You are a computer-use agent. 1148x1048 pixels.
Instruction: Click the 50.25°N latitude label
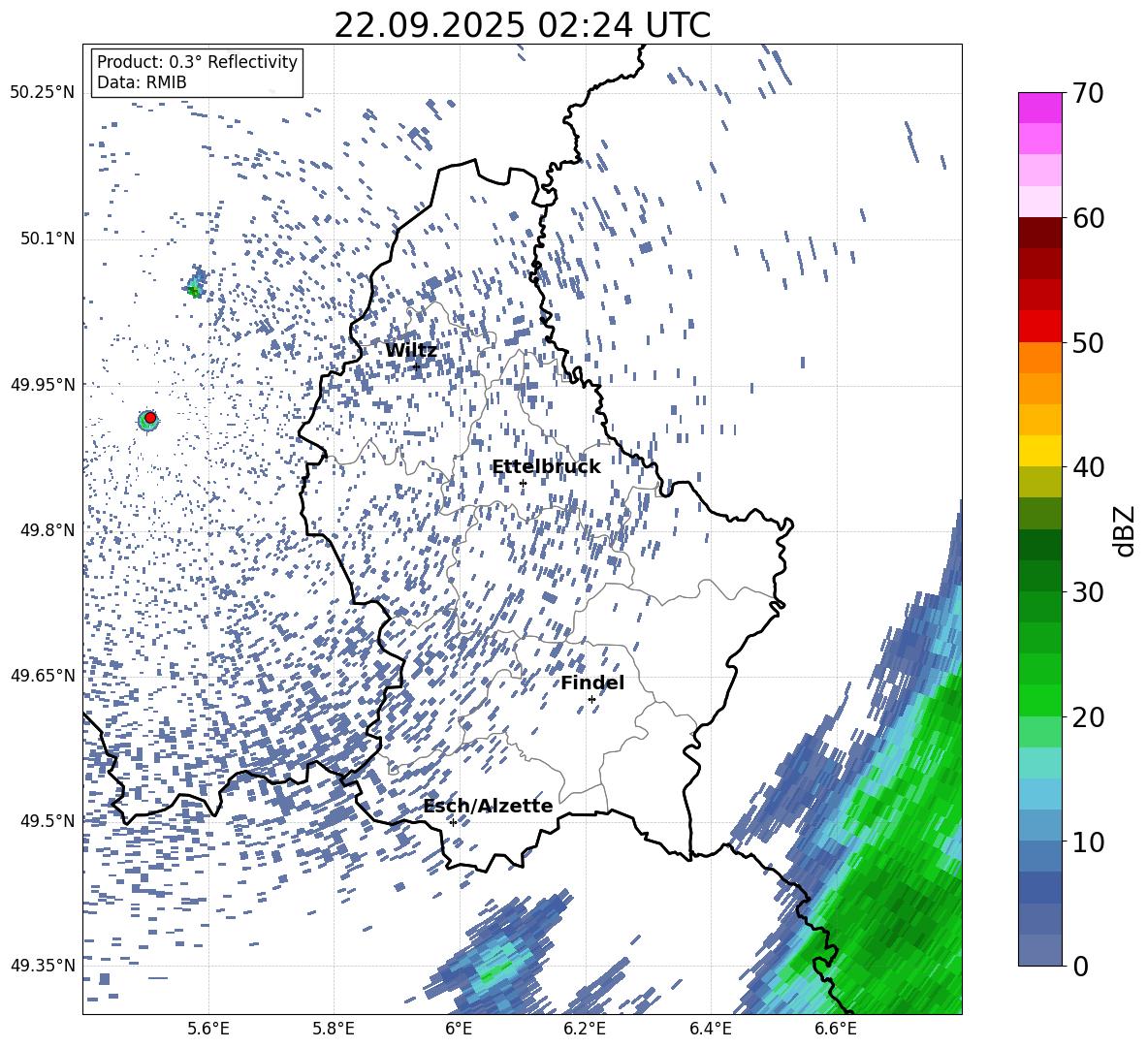click(x=43, y=93)
